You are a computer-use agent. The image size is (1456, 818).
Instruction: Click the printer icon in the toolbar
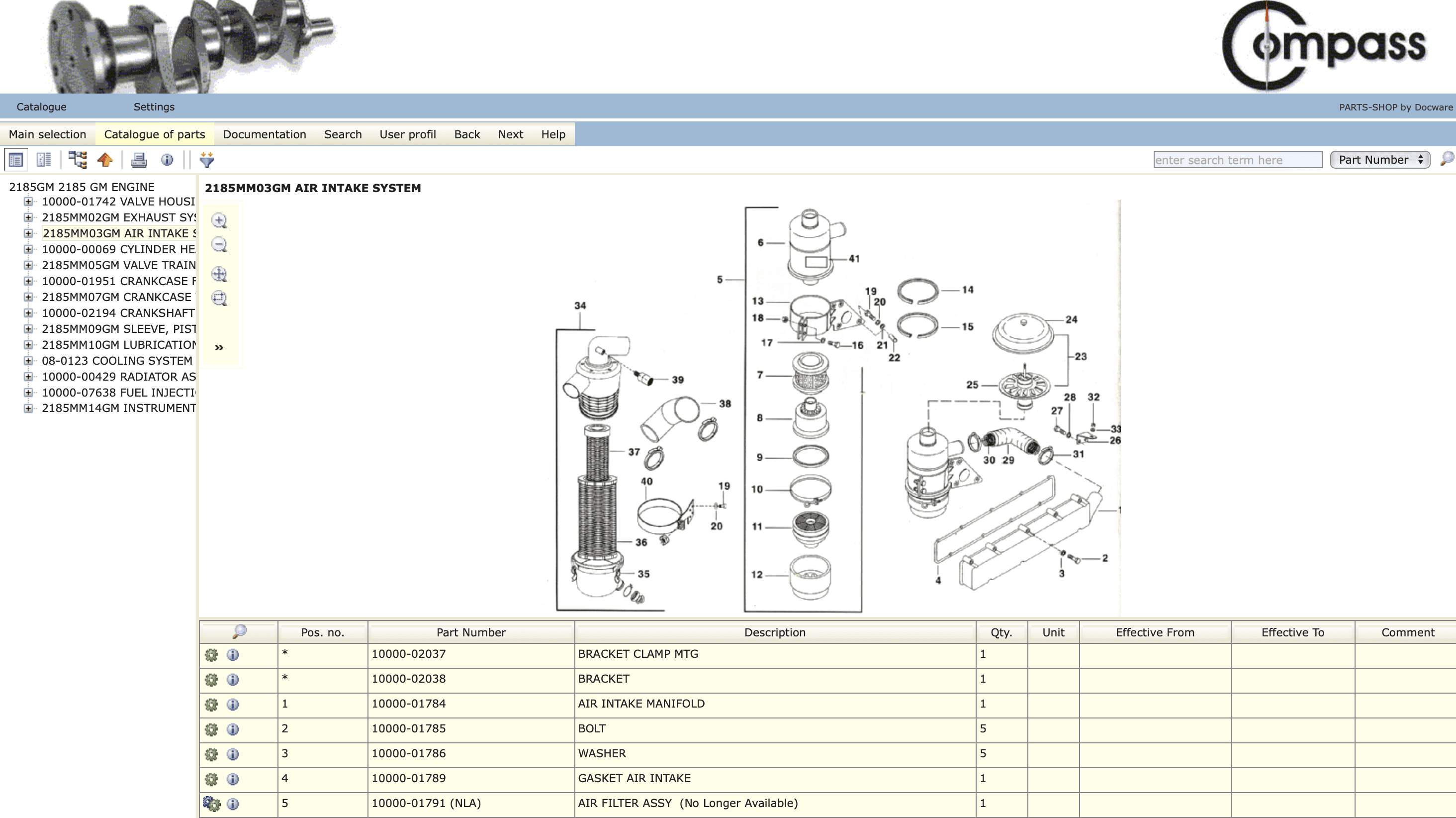(x=138, y=160)
